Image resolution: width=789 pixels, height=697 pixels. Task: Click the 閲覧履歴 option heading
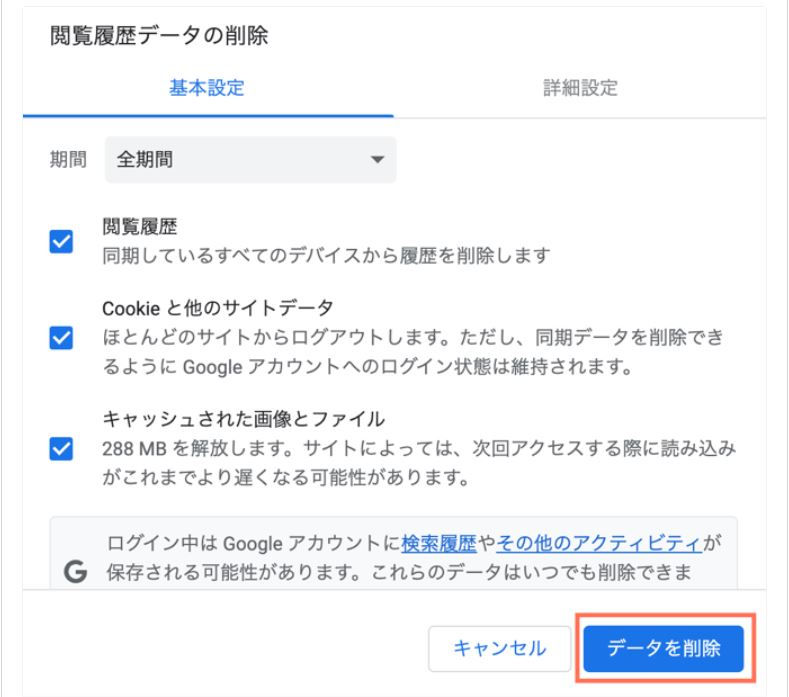(132, 227)
